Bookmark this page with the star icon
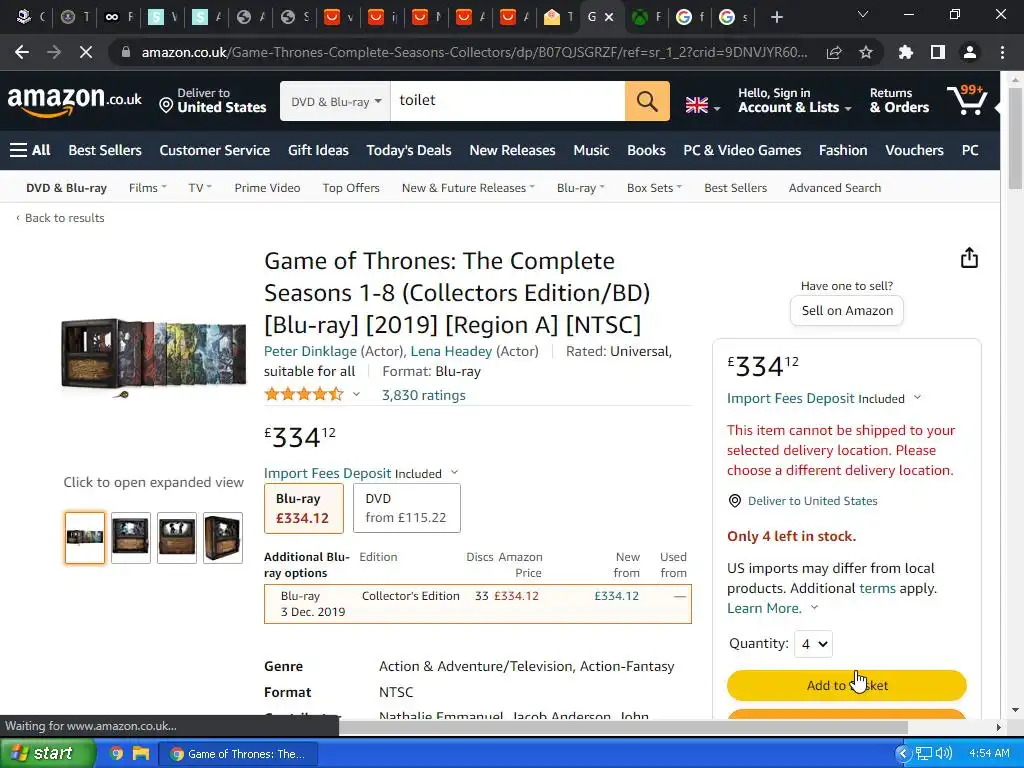Image resolution: width=1024 pixels, height=768 pixels. tap(866, 52)
